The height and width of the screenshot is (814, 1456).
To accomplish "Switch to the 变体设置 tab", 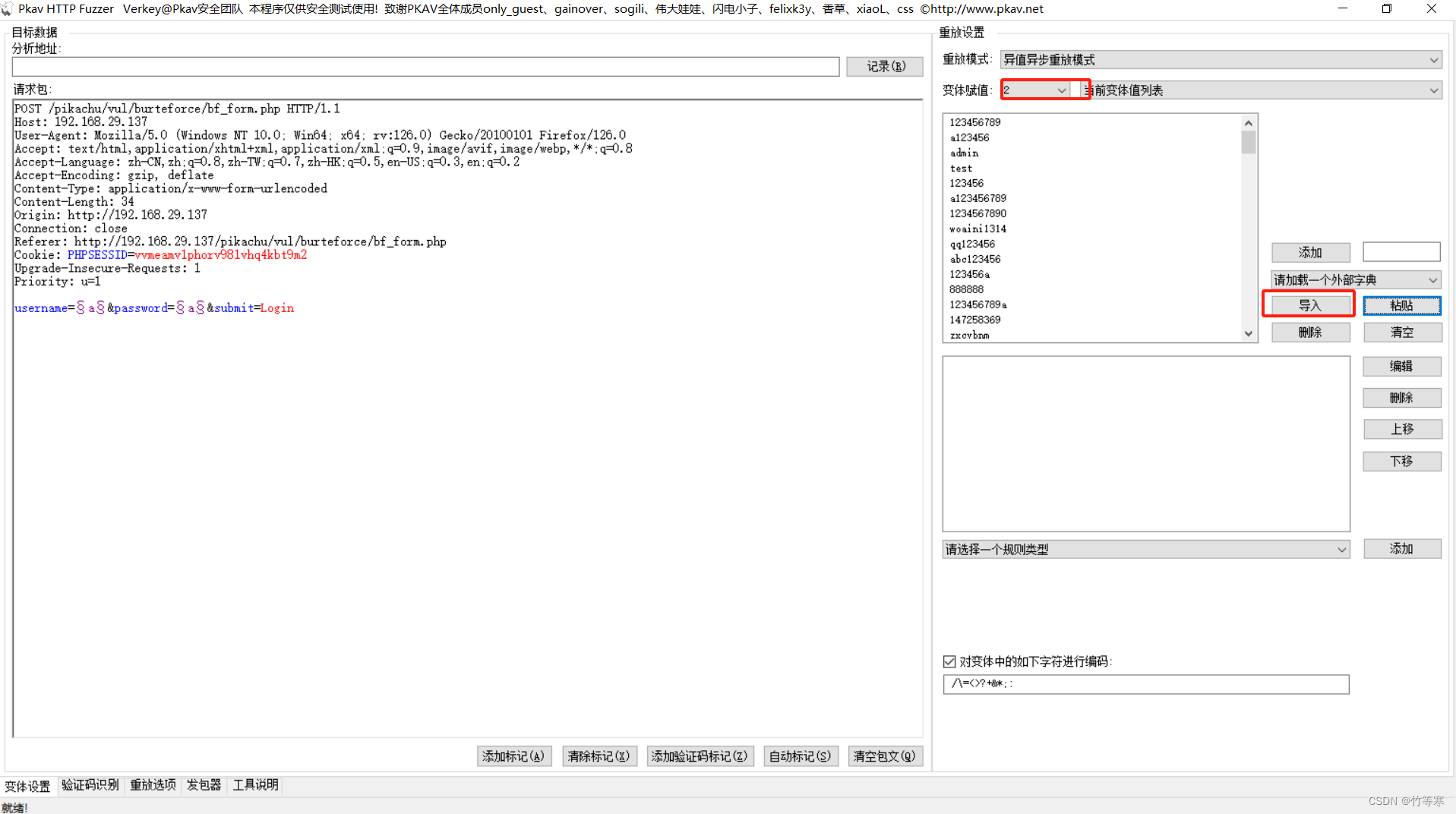I will pyautogui.click(x=28, y=786).
